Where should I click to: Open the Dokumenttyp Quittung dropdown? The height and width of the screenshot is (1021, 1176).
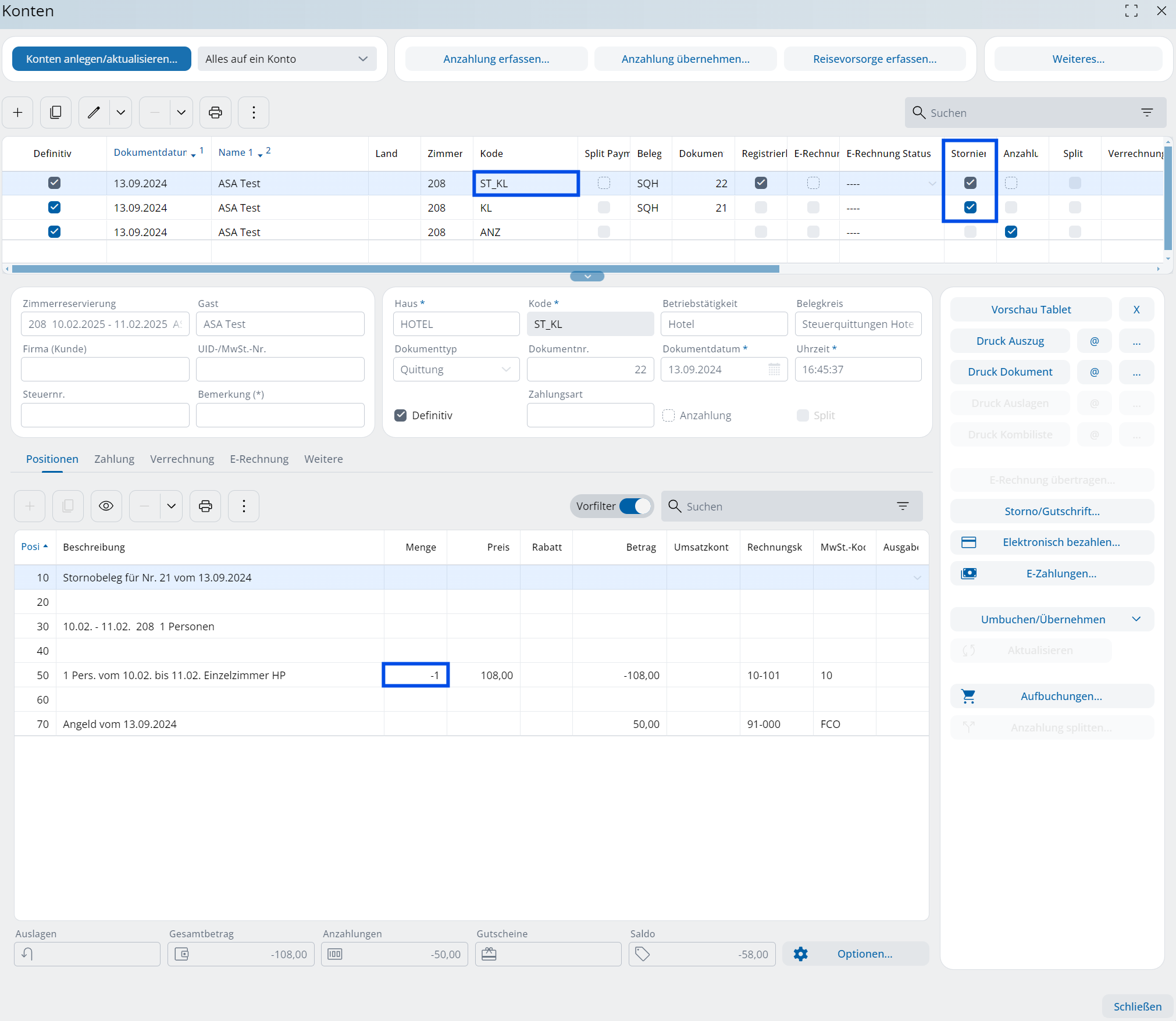tap(456, 369)
